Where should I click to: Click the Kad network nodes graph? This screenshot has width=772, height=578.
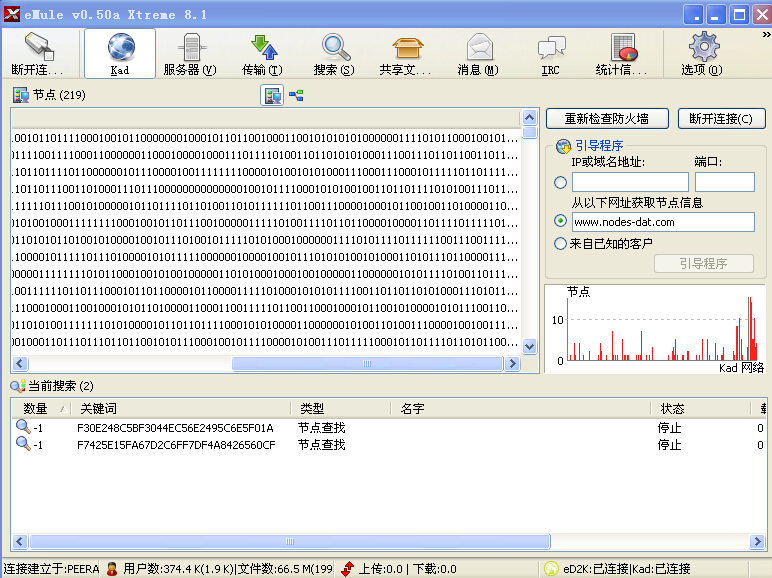(655, 329)
